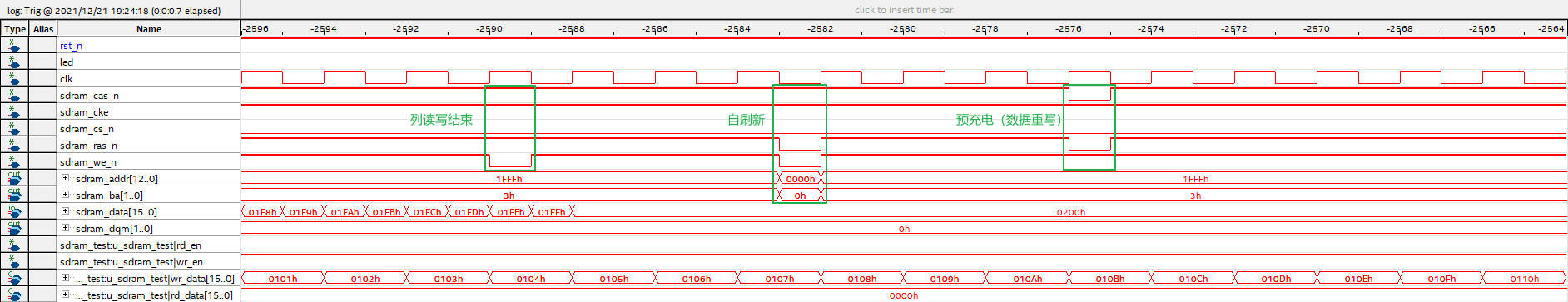
Task: Expand the sdram_addr[12..0] bus
Action: point(65,178)
